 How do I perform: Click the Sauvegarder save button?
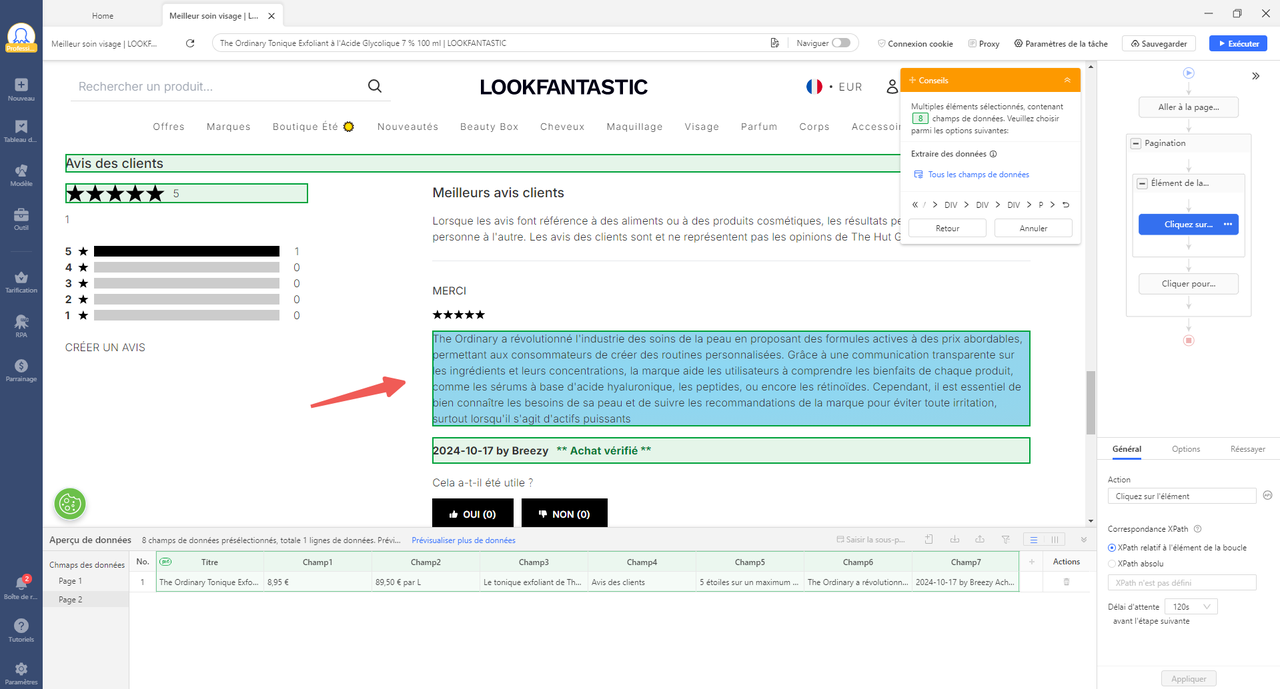click(x=1160, y=43)
